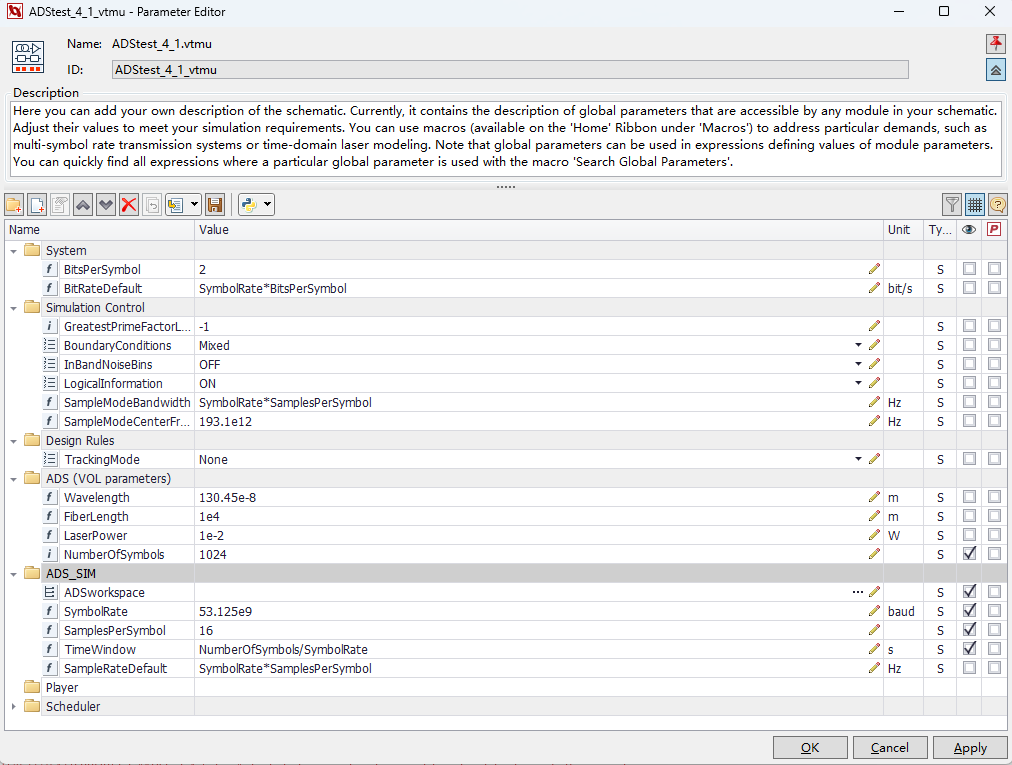
Task: Click the add new category folder icon
Action: pos(14,205)
